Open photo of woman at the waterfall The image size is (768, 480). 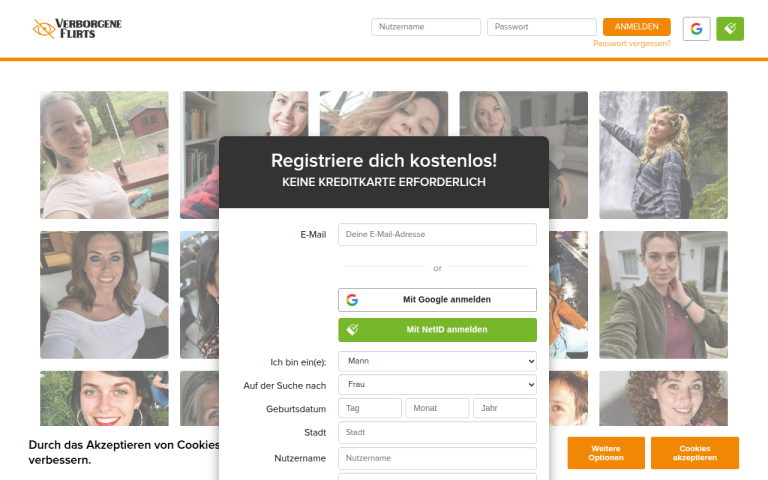click(663, 155)
